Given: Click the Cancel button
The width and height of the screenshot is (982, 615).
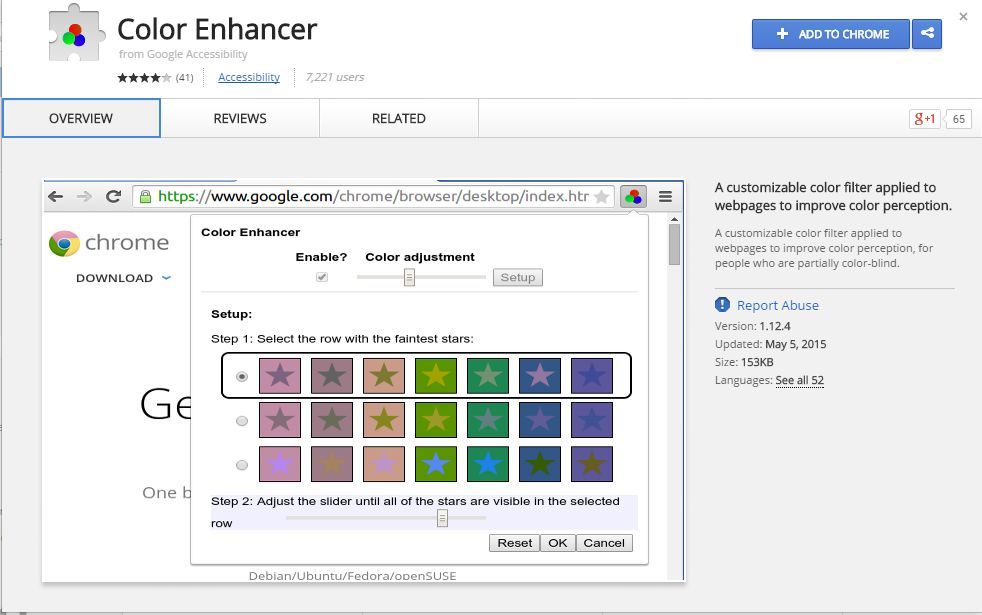Looking at the screenshot, I should click(604, 543).
